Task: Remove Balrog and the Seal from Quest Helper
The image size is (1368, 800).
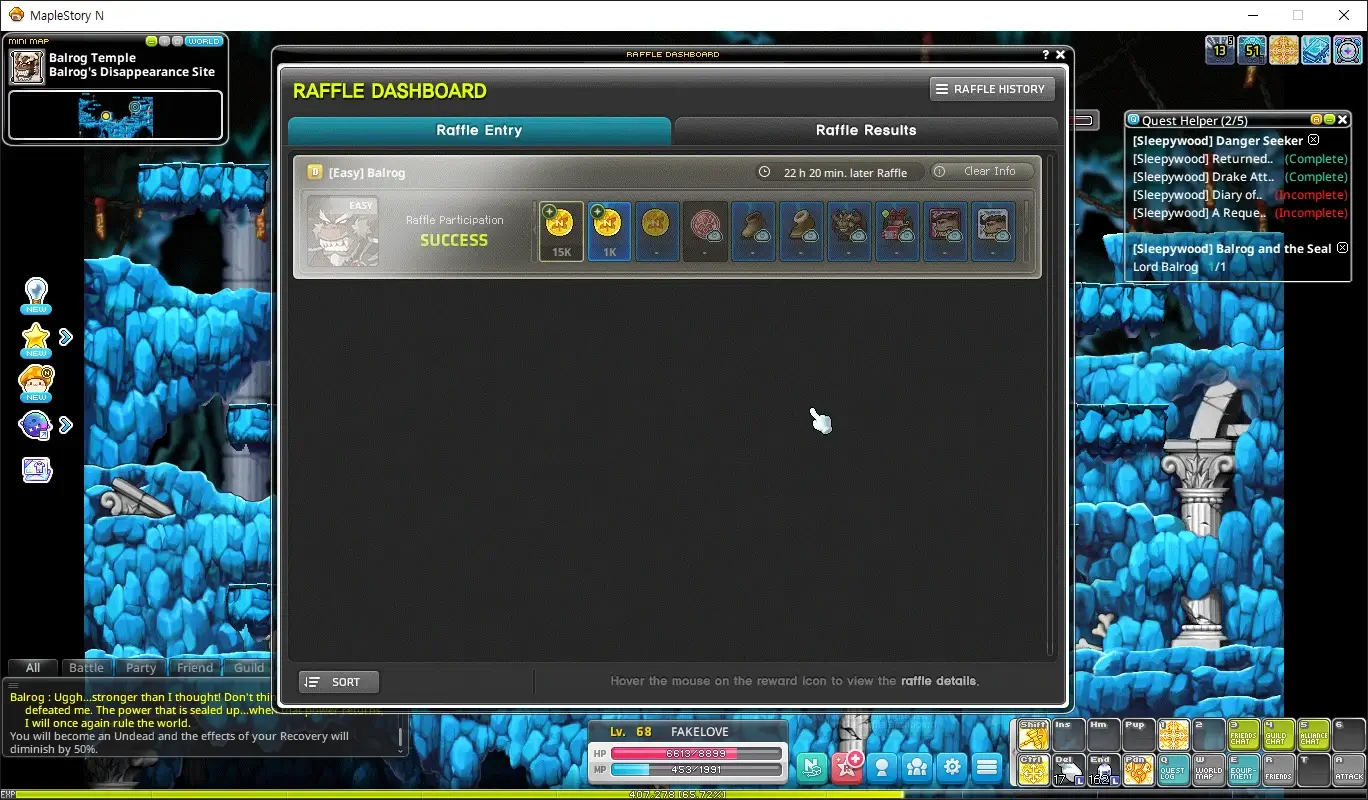Action: [x=1342, y=248]
